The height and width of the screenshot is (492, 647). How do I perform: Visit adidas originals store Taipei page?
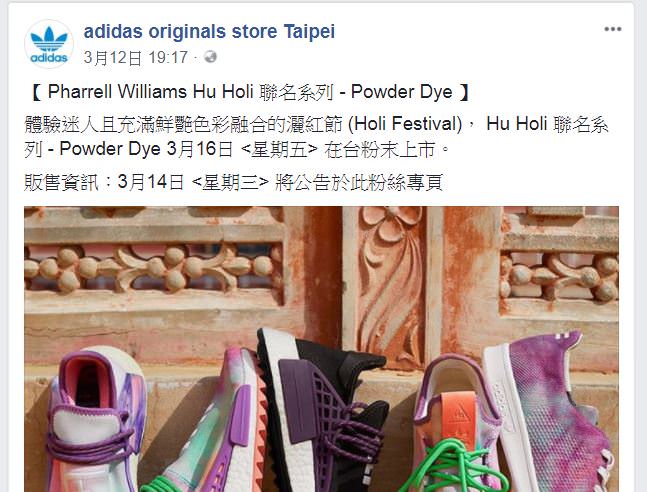click(x=209, y=31)
